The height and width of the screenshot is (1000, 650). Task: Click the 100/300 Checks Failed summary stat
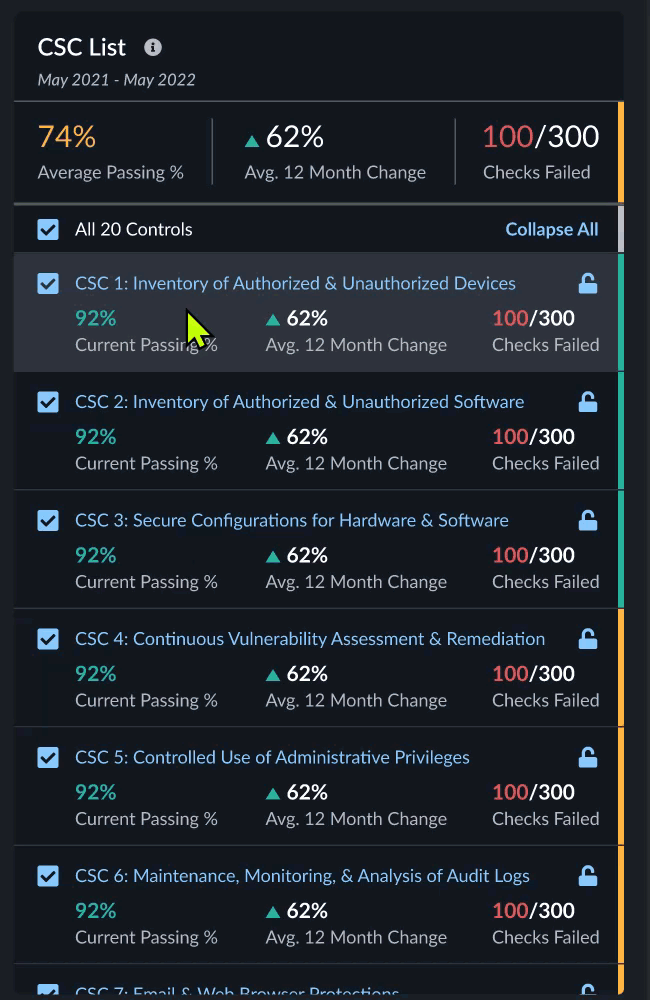(540, 152)
